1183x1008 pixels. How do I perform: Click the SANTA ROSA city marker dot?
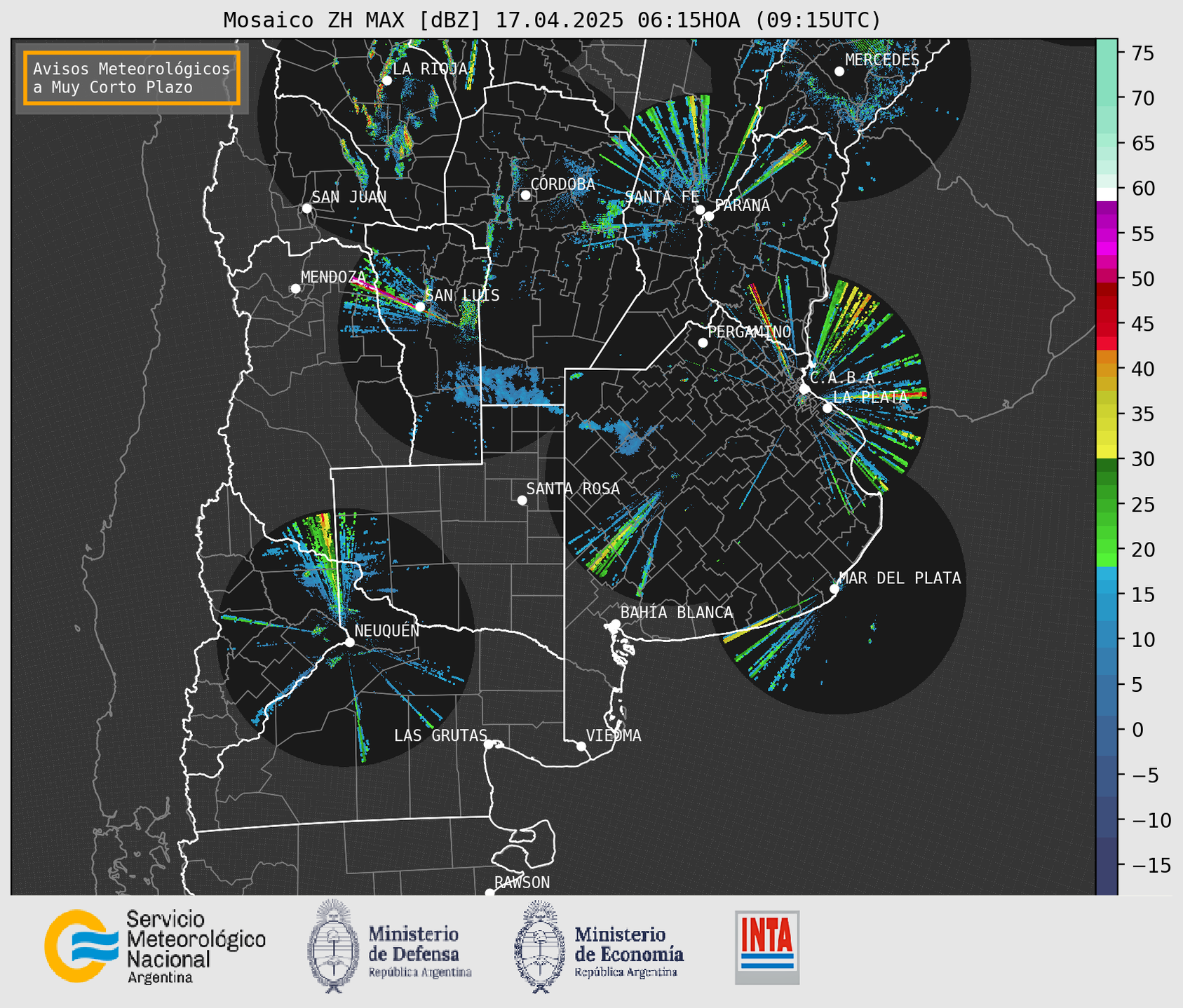point(522,500)
